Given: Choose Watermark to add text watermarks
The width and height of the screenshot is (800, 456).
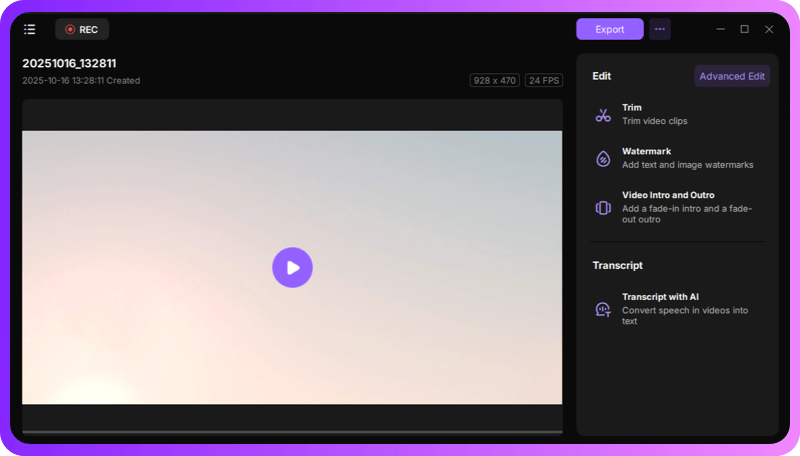Looking at the screenshot, I should pyautogui.click(x=679, y=158).
